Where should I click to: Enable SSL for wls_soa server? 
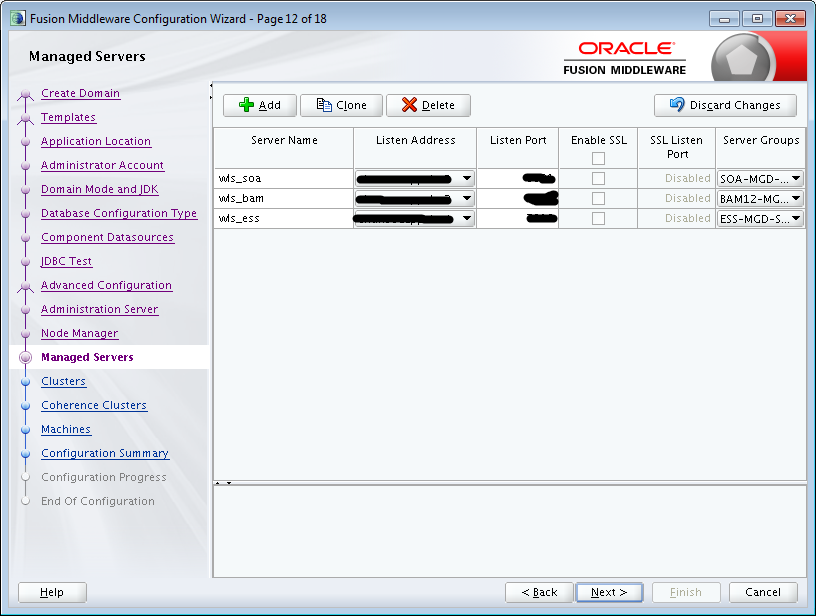tap(597, 178)
